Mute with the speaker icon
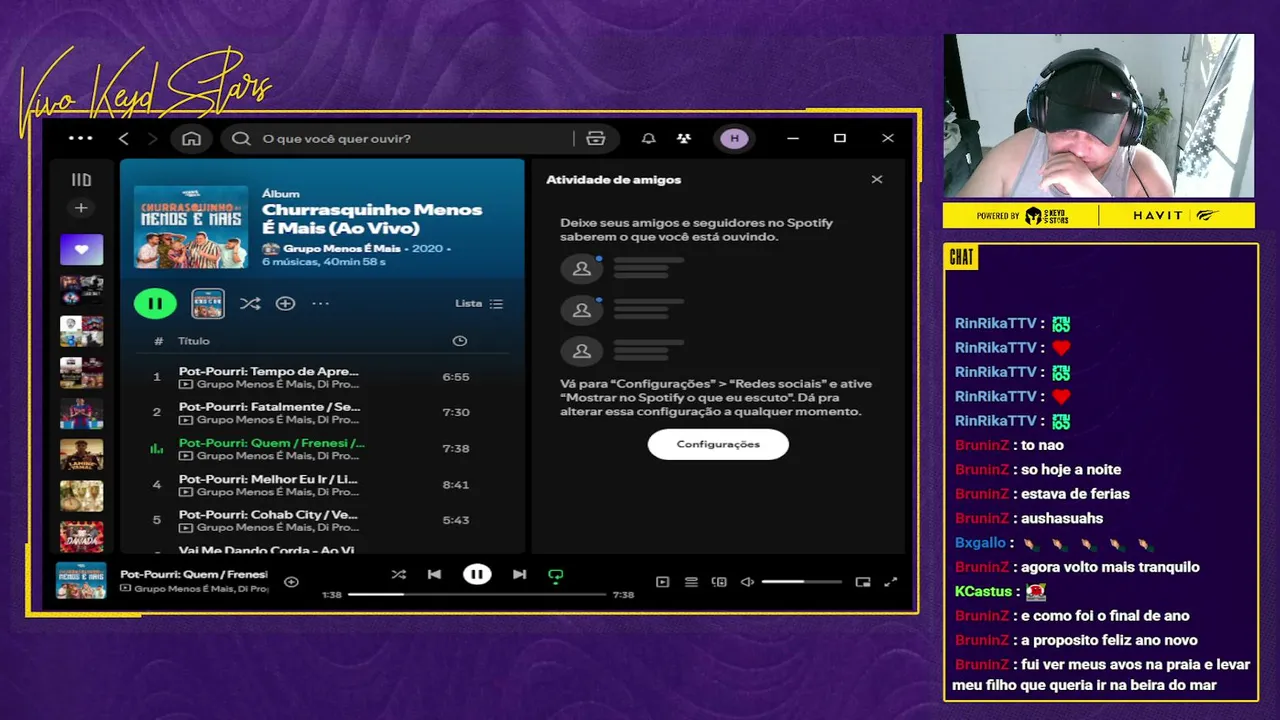The image size is (1280, 720). click(747, 582)
